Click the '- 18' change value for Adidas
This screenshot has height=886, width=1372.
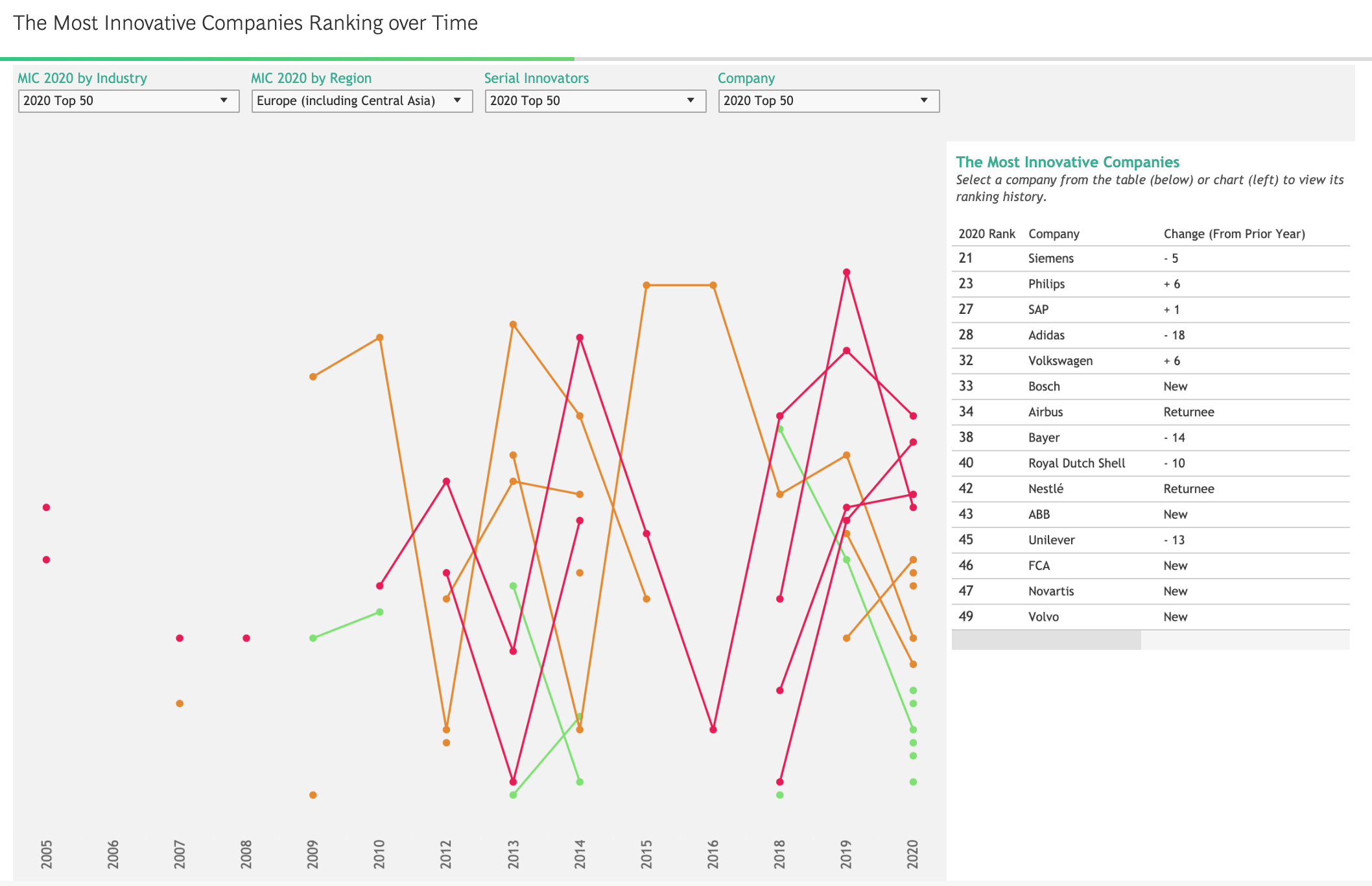[x=1174, y=335]
